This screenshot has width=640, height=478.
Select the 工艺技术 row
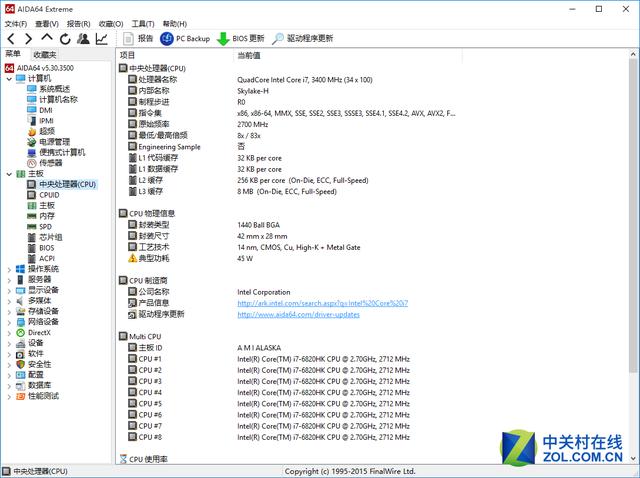pyautogui.click(x=244, y=247)
